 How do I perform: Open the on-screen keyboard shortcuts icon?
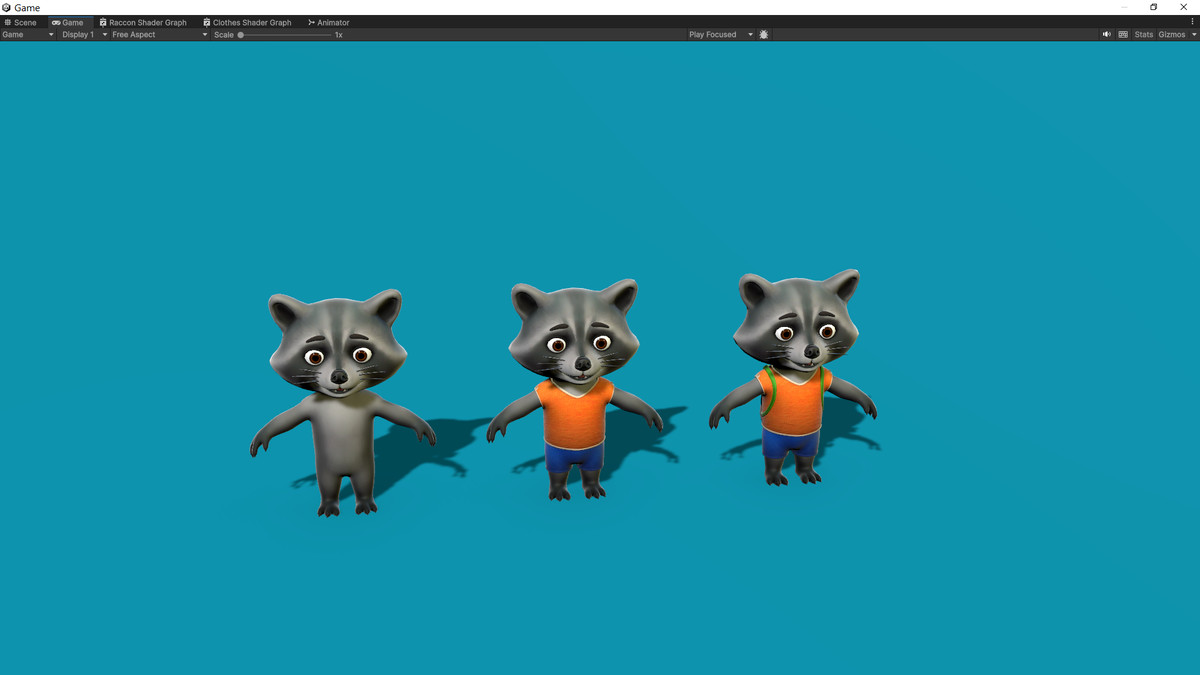(1123, 34)
